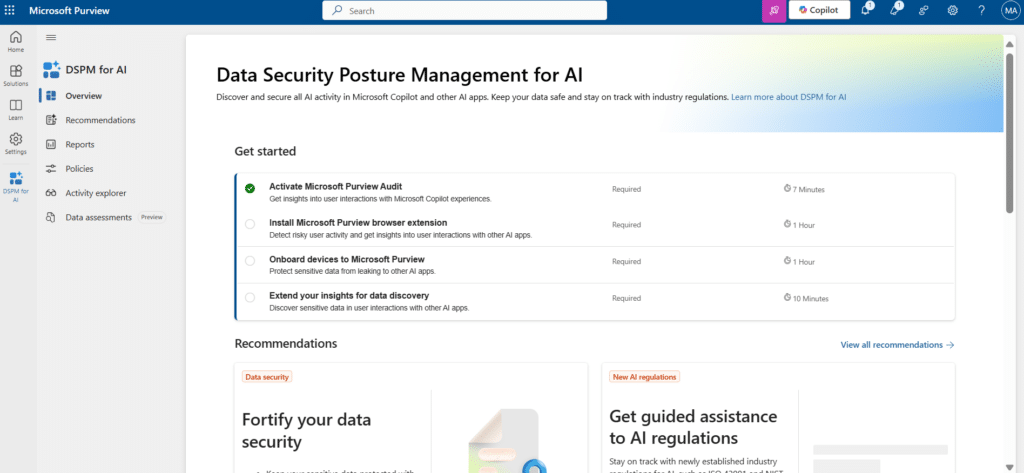Select Recommendations in the side menu
1024x473 pixels.
(x=100, y=120)
